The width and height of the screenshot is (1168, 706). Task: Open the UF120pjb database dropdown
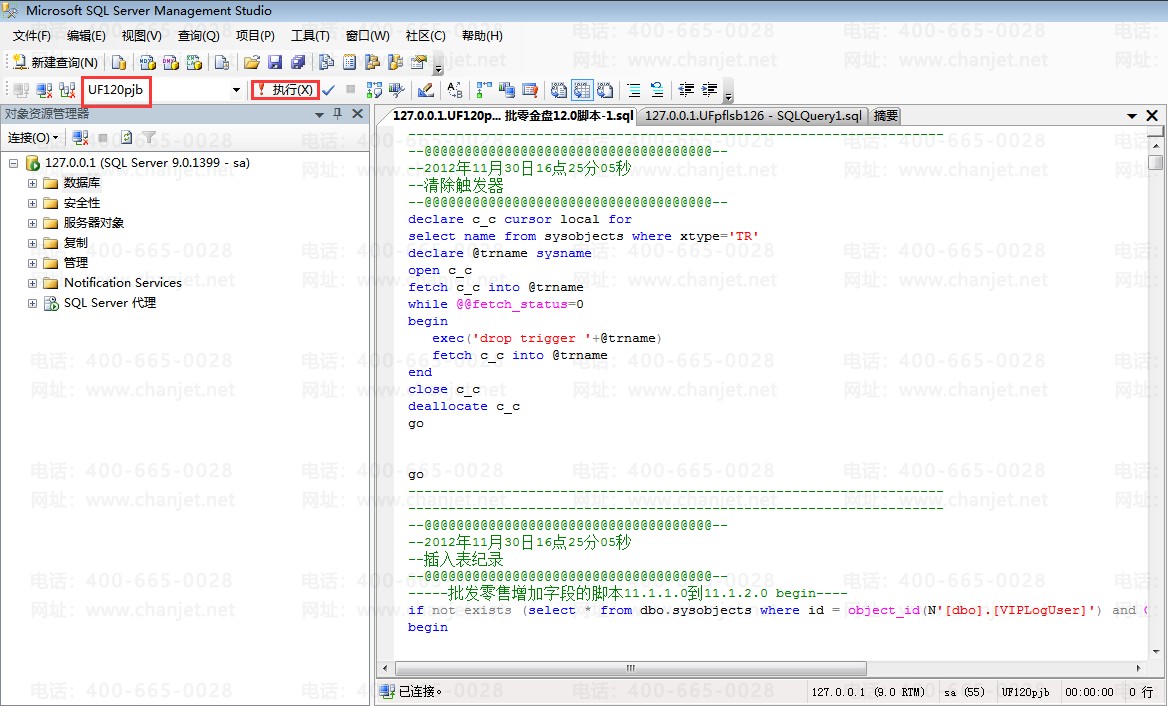click(236, 90)
